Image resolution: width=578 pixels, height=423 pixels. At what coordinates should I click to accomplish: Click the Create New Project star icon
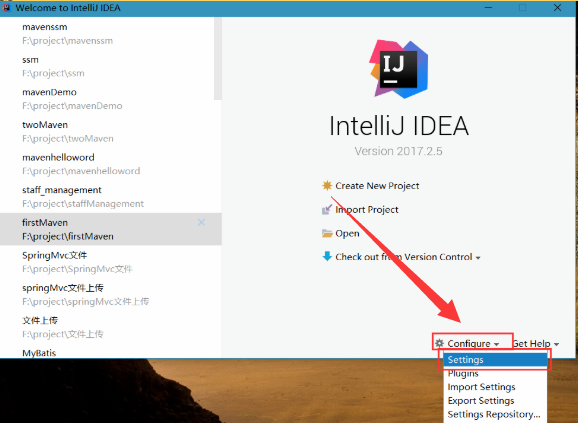(327, 185)
